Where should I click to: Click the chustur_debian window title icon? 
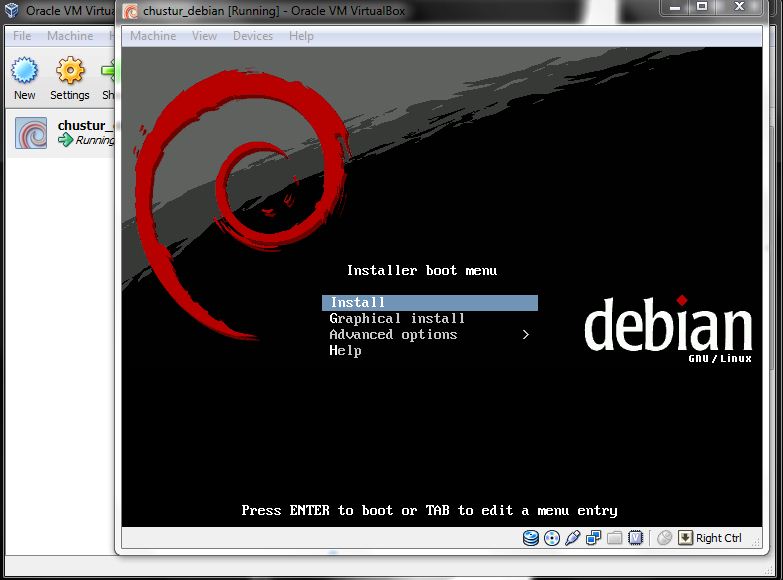[130, 11]
